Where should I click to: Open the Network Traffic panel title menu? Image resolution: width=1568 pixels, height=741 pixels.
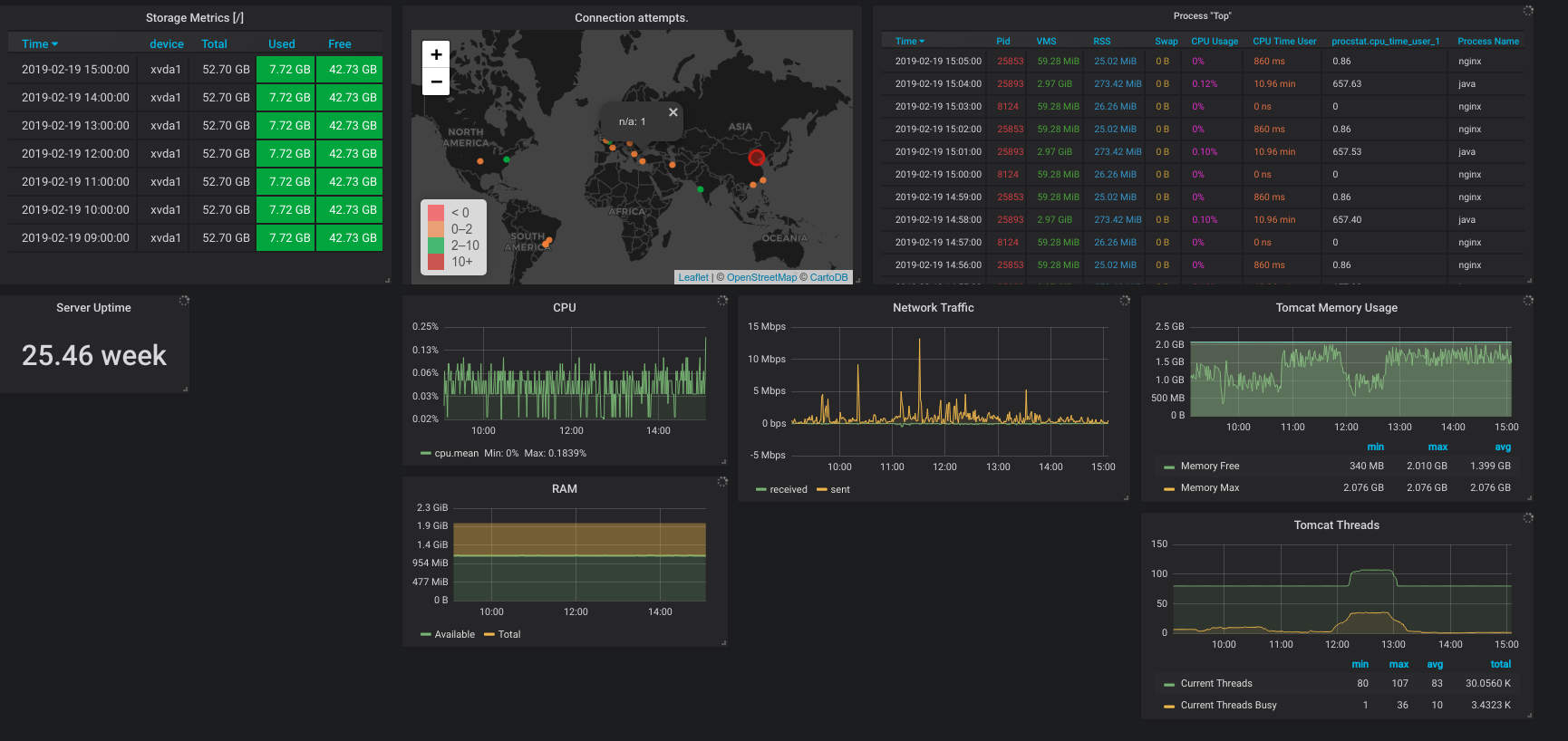[933, 307]
